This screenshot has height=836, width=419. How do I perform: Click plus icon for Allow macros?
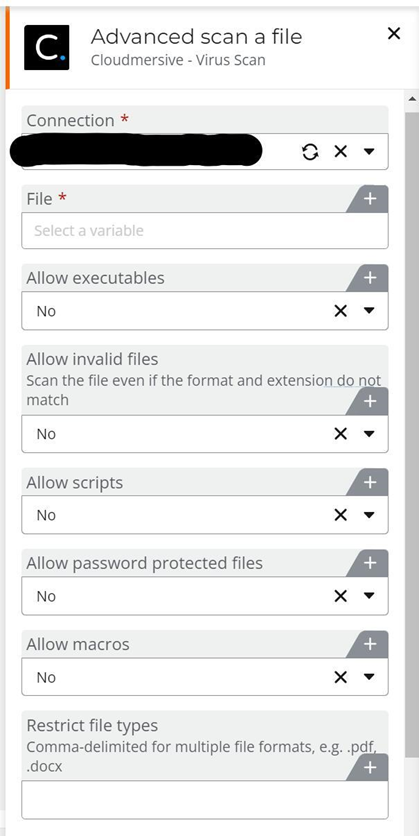click(370, 644)
